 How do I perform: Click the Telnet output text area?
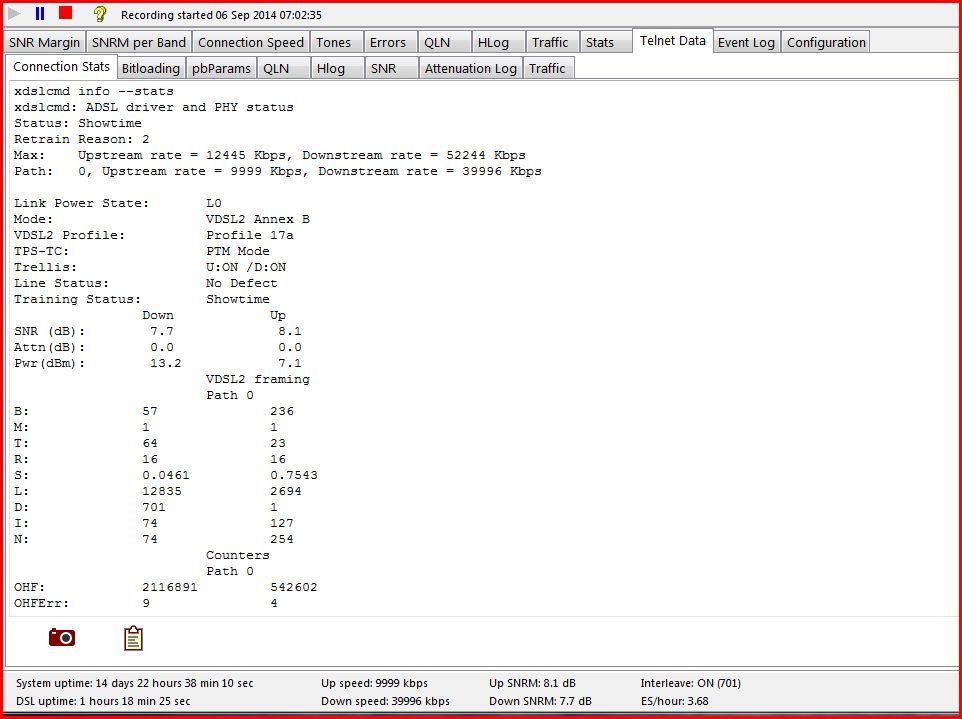[482, 347]
